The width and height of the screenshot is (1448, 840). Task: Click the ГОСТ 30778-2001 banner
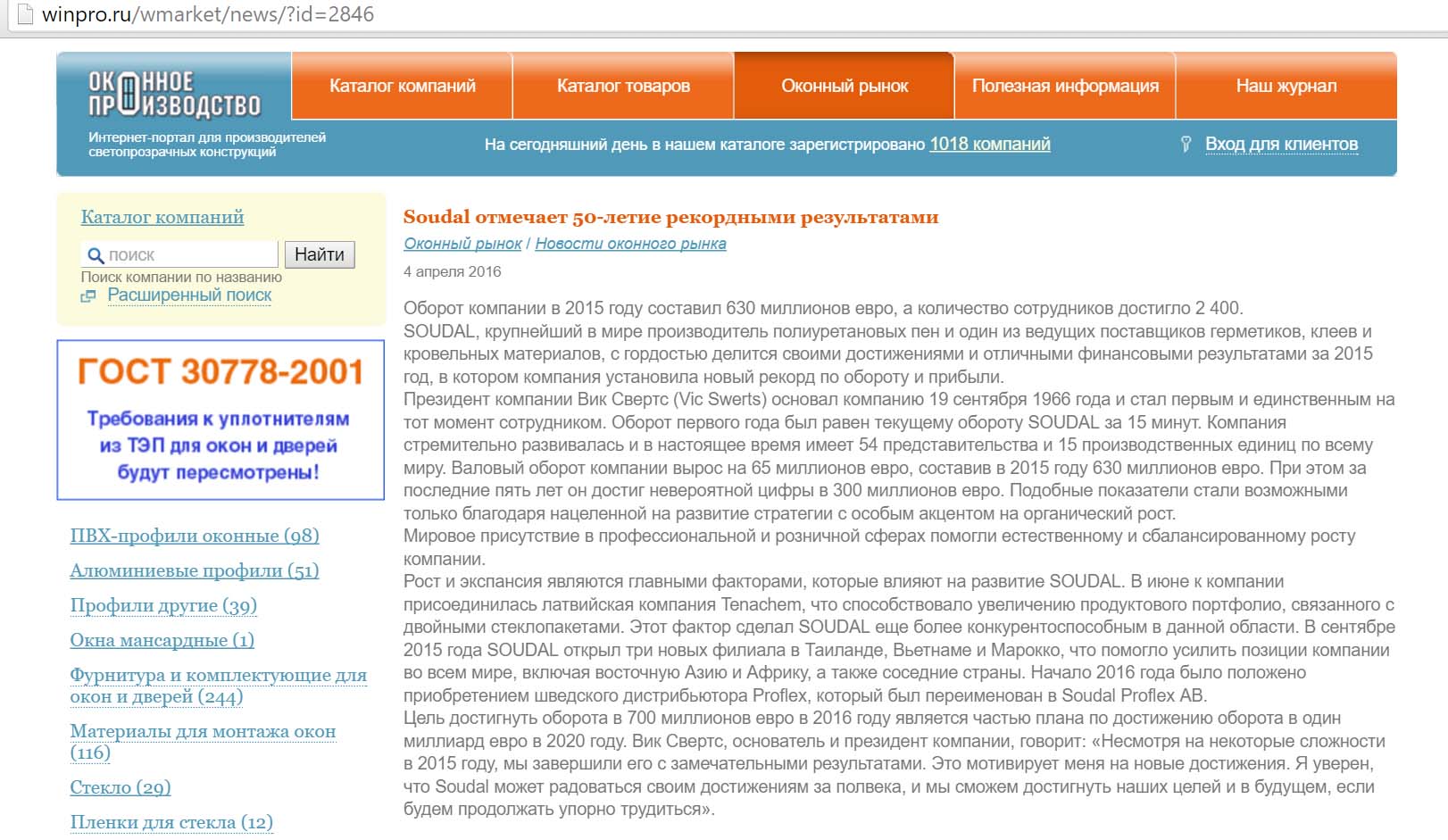point(221,420)
